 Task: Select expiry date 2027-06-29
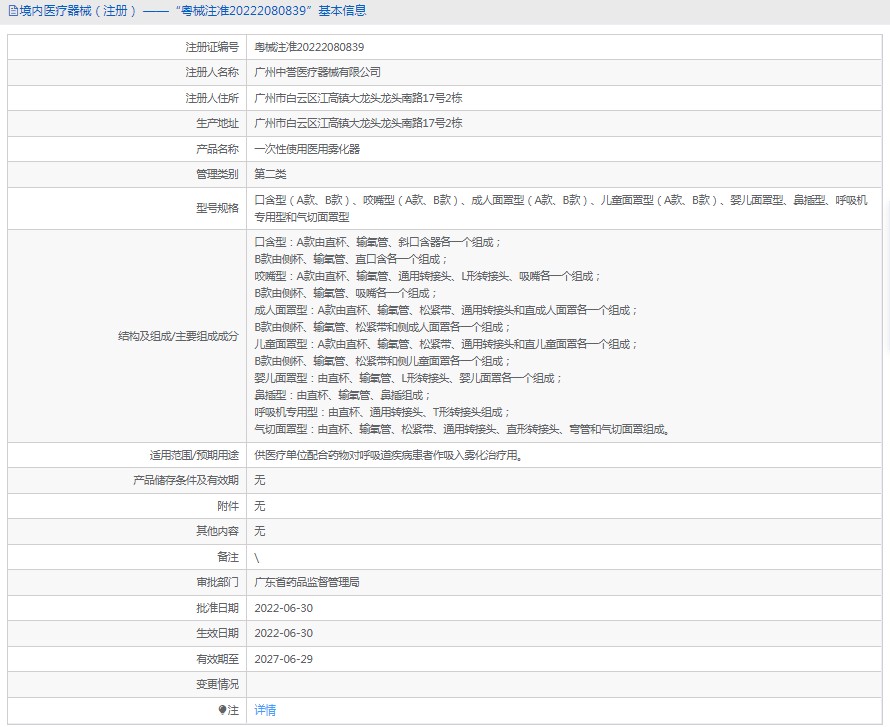[x=283, y=659]
